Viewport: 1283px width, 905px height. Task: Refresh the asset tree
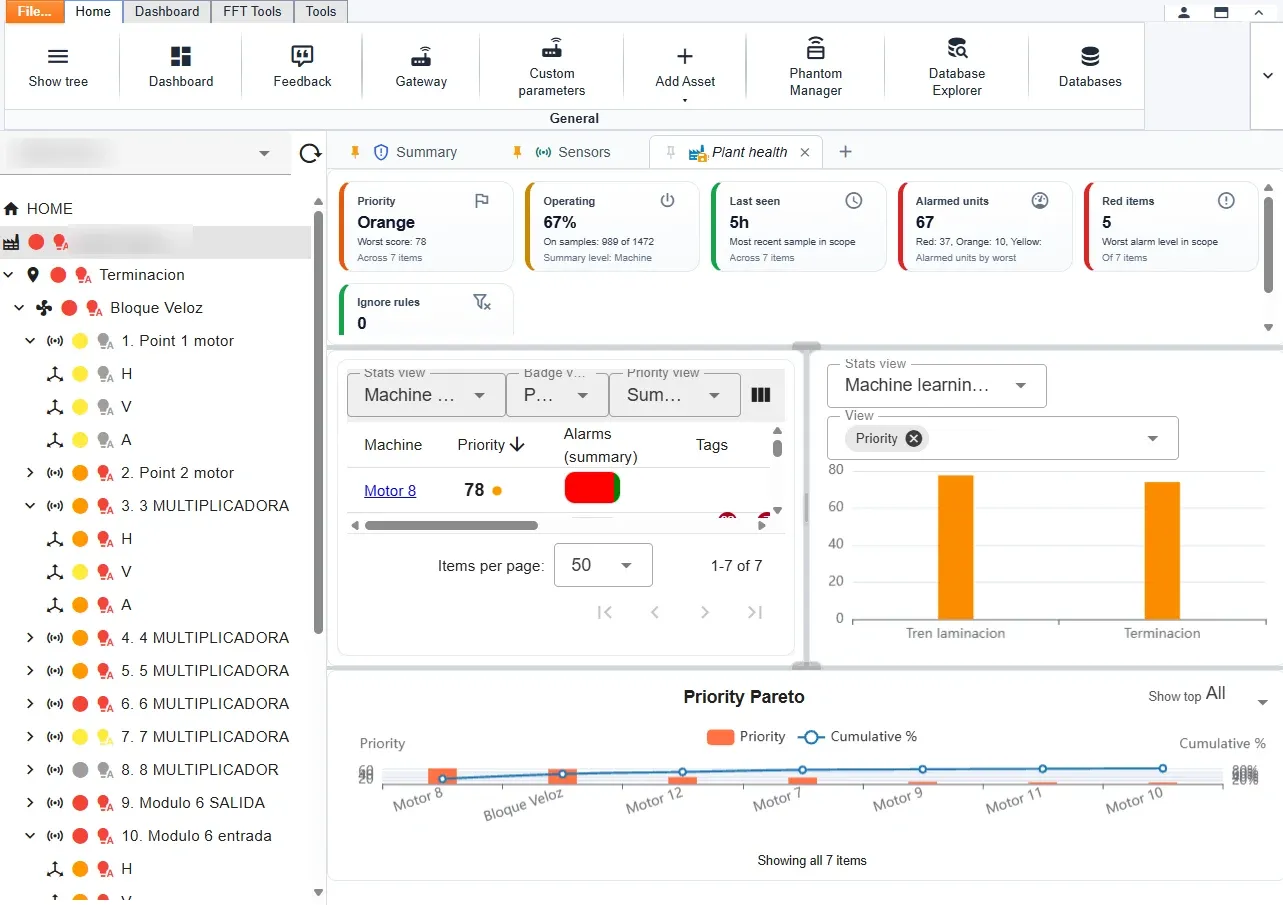coord(310,153)
